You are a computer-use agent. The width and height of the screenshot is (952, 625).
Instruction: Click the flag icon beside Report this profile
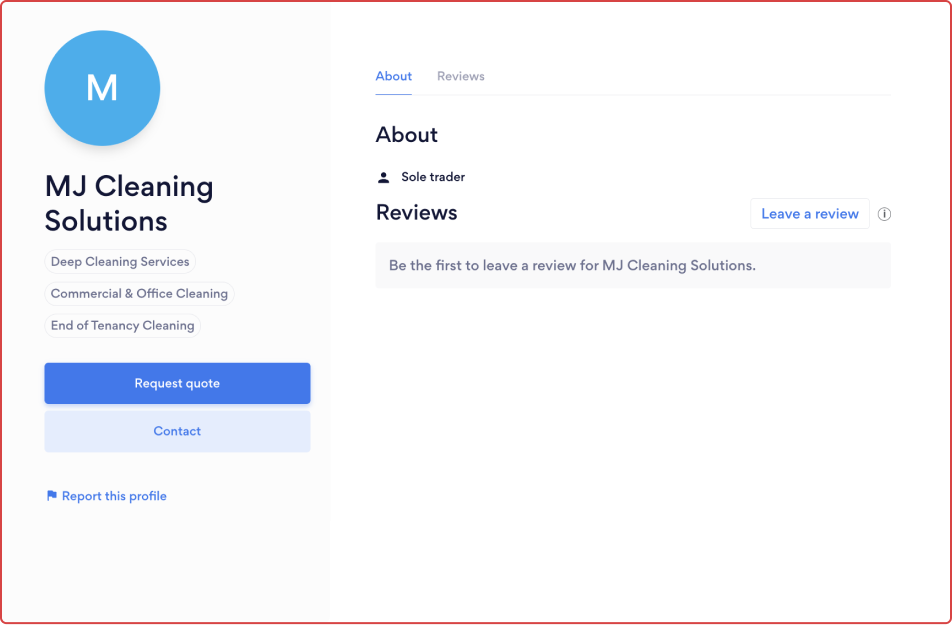50,495
